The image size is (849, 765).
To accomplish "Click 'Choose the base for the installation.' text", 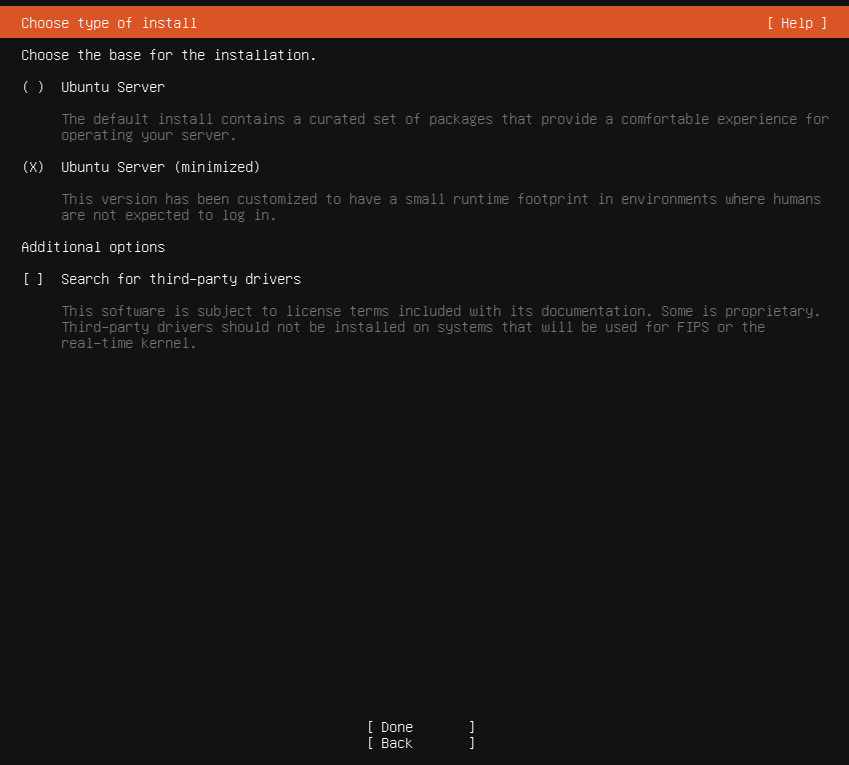I will (x=168, y=55).
